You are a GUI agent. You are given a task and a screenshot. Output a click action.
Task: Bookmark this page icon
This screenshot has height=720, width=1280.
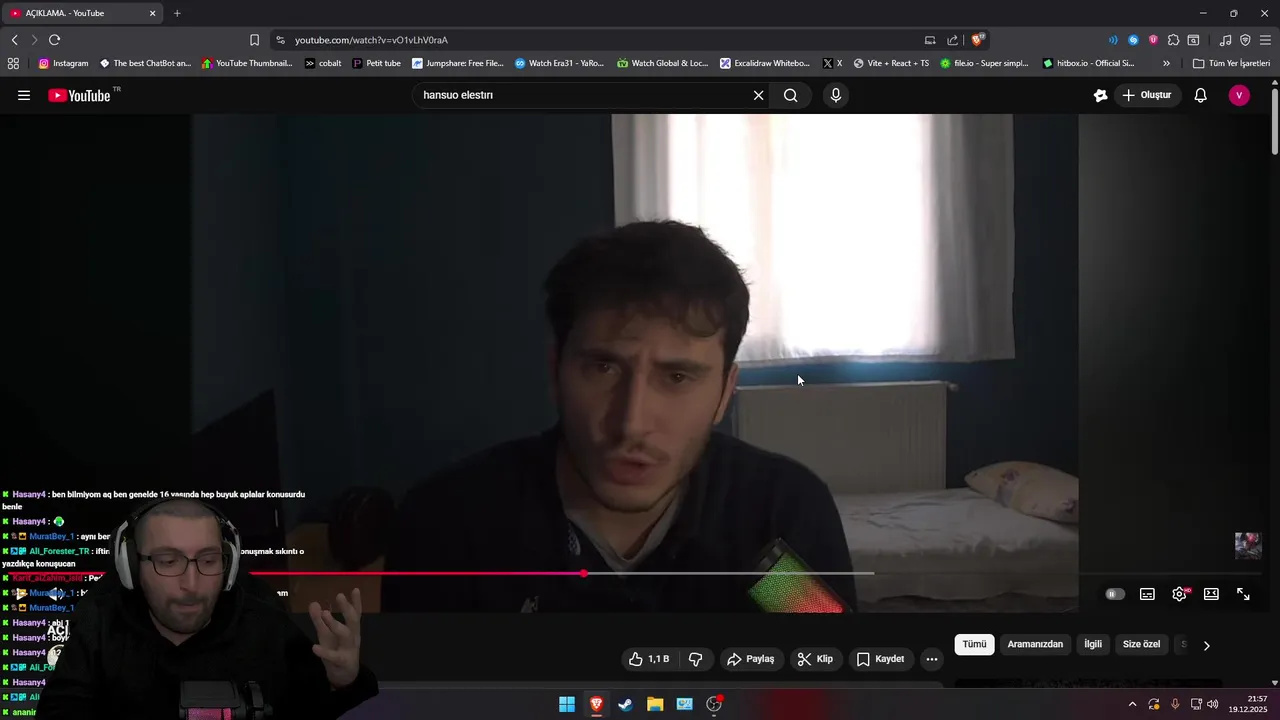coord(254,40)
